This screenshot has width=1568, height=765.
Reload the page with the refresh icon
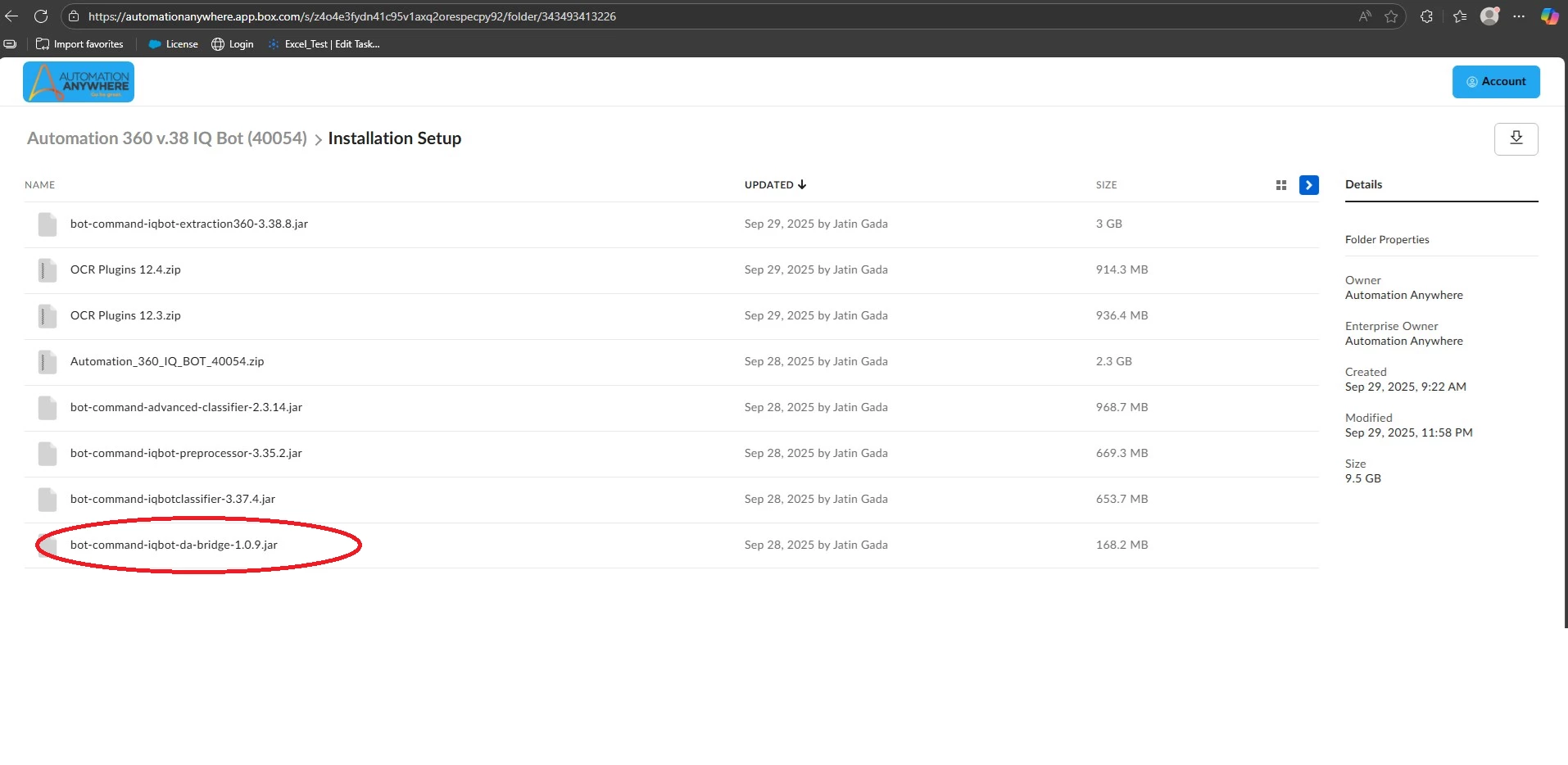(41, 16)
